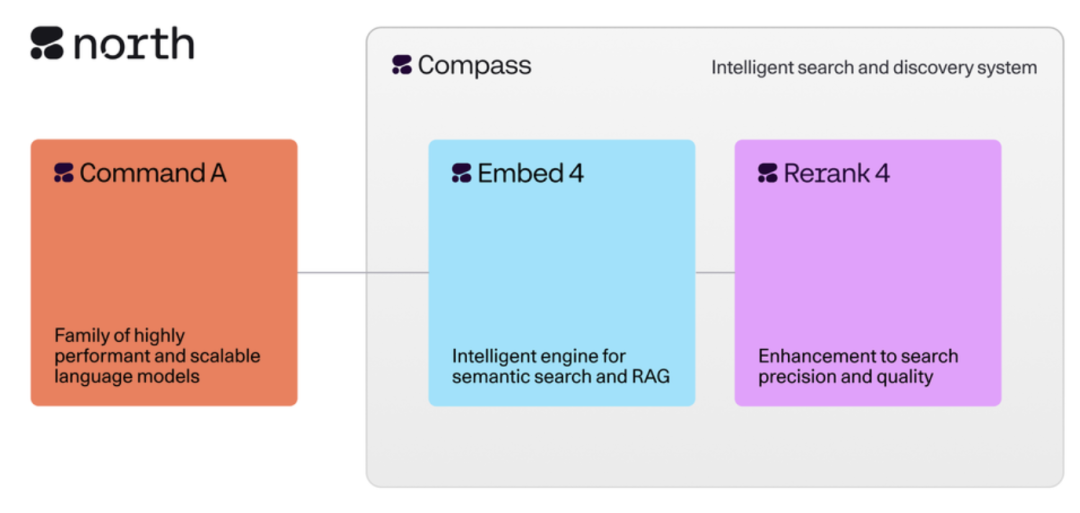Click the North logo icon
The width and height of the screenshot is (1080, 513).
47,43
